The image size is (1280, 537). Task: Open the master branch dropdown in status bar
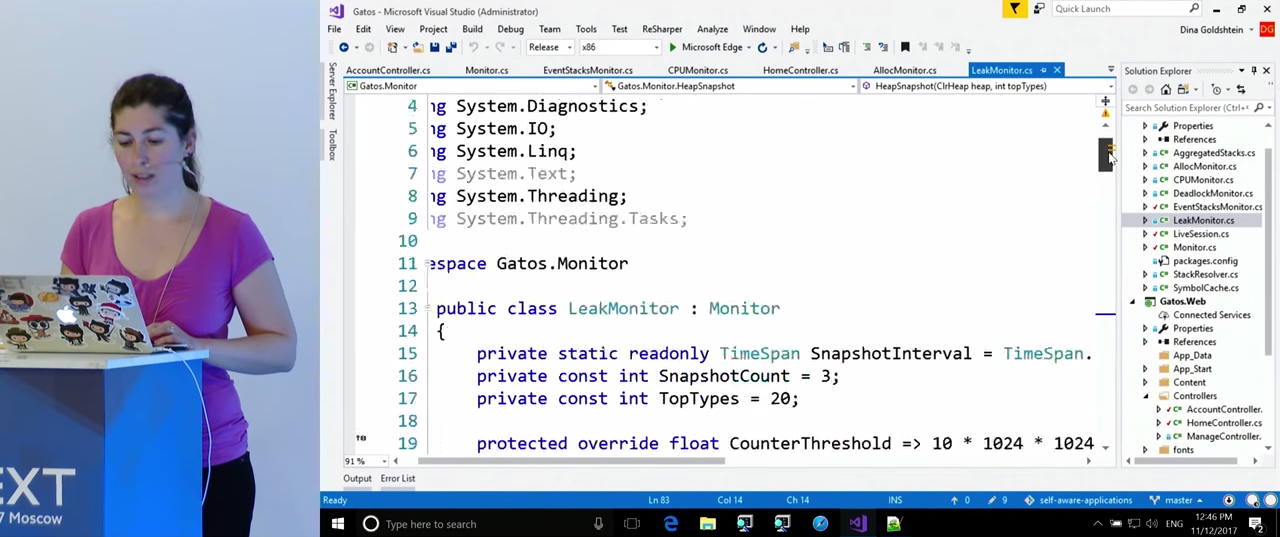1177,500
